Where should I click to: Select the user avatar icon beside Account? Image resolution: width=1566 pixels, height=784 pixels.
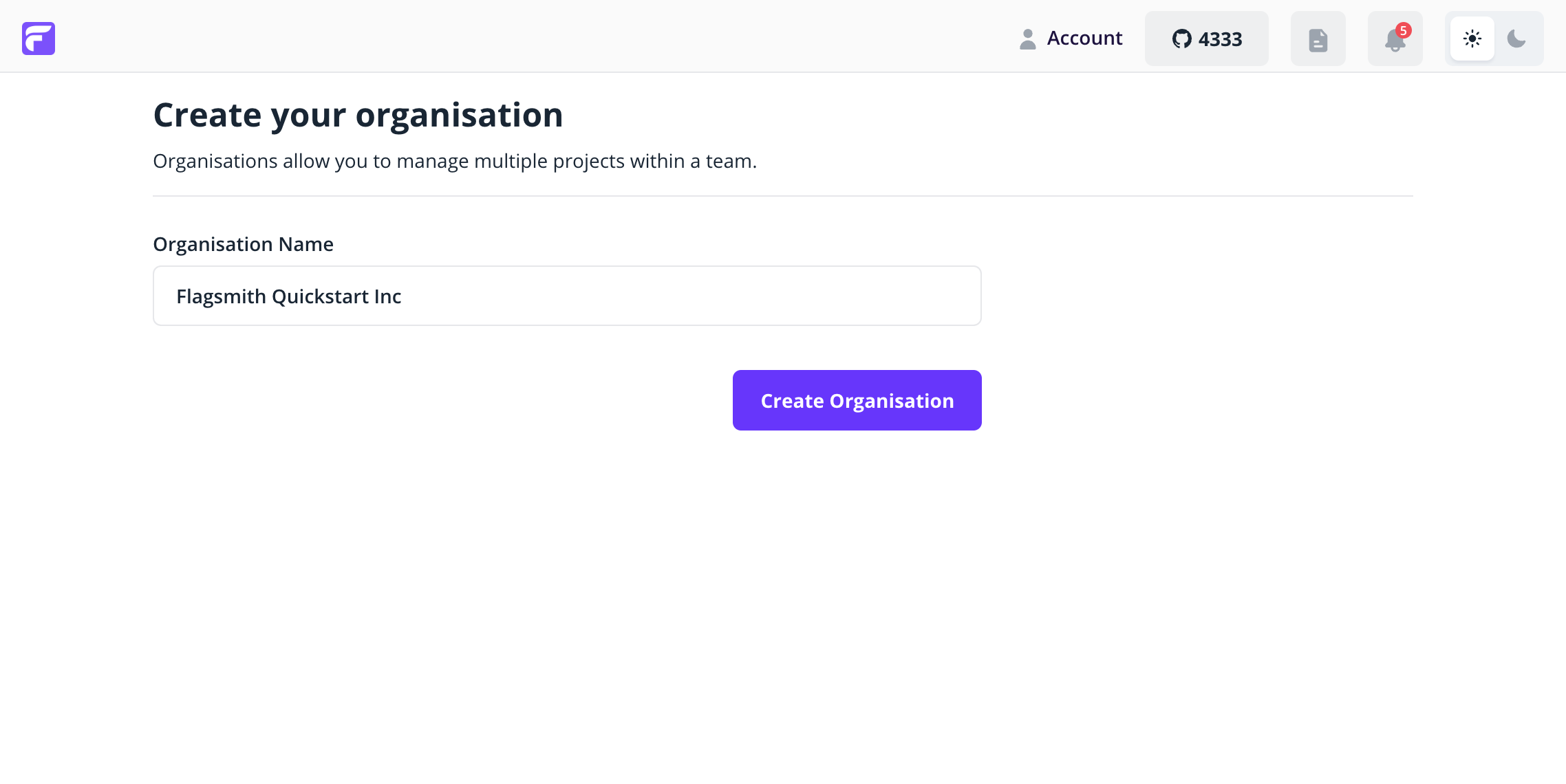click(x=1027, y=39)
